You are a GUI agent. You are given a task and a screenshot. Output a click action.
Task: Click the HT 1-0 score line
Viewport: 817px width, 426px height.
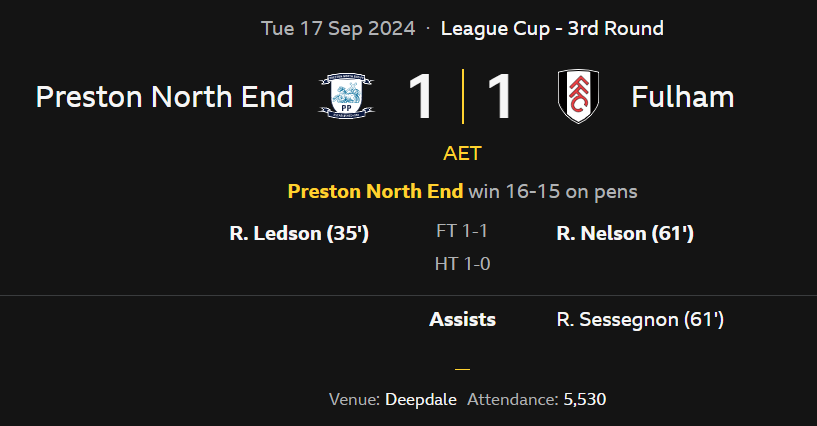tap(462, 264)
